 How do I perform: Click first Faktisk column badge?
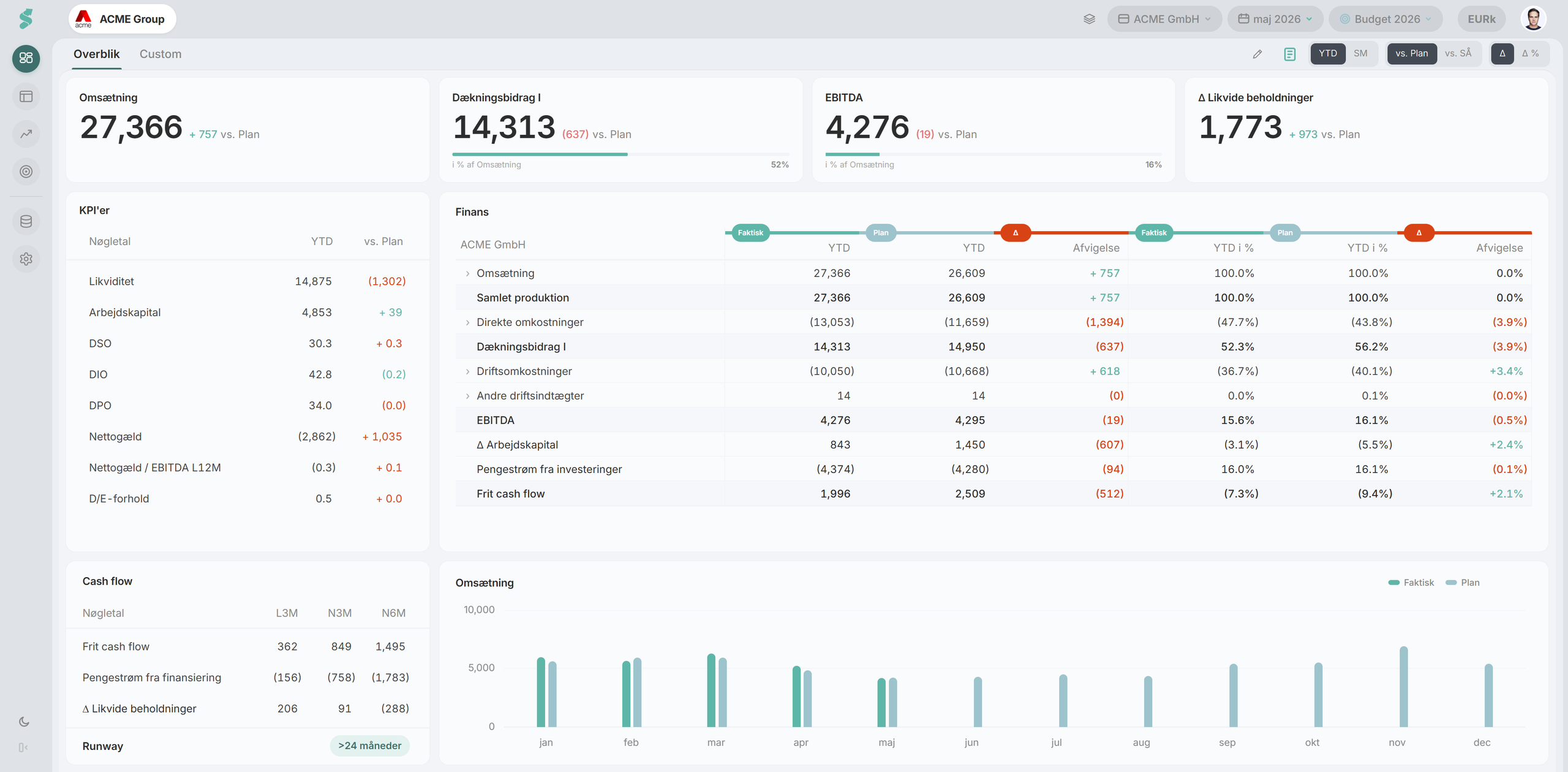coord(750,233)
